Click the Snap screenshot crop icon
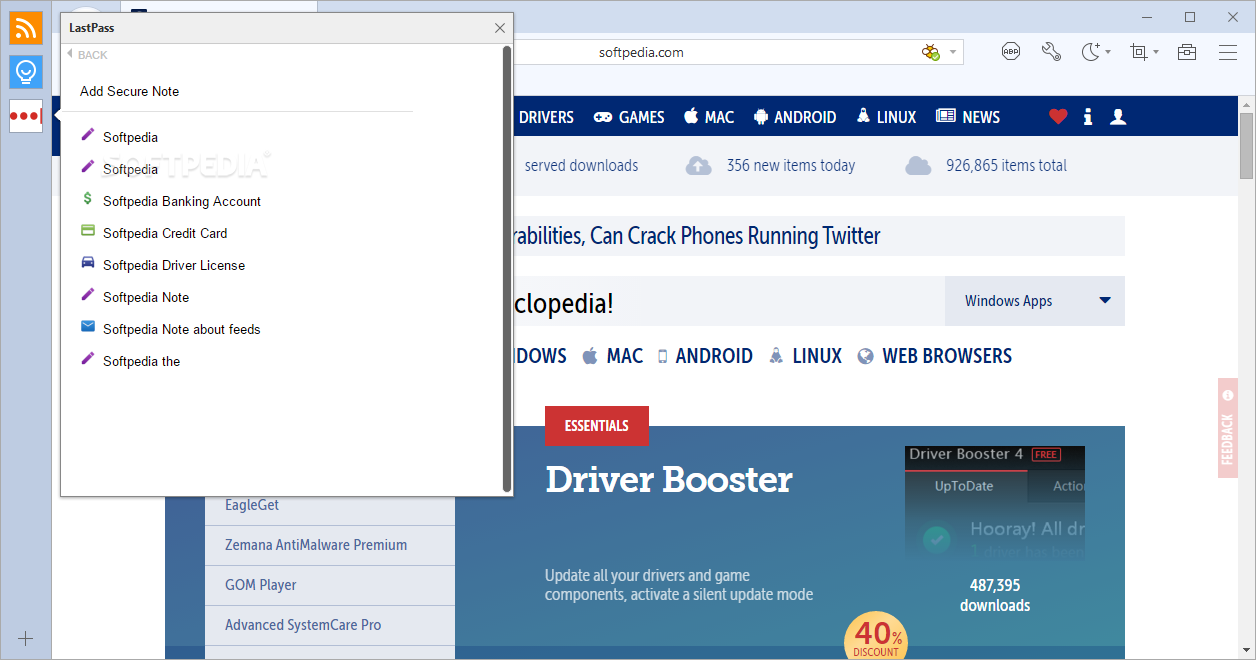 pos(1139,52)
